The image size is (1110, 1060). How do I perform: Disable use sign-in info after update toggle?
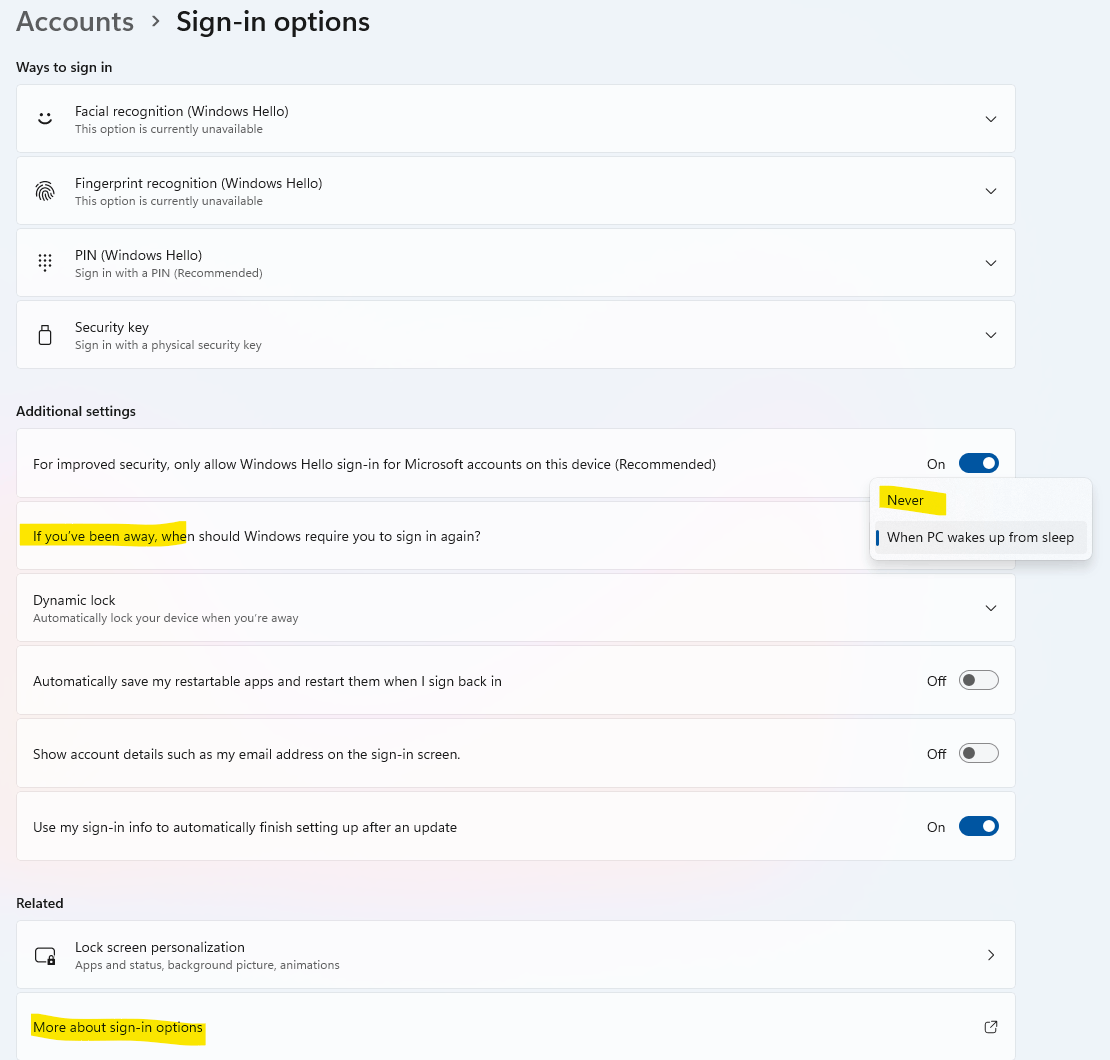click(978, 826)
